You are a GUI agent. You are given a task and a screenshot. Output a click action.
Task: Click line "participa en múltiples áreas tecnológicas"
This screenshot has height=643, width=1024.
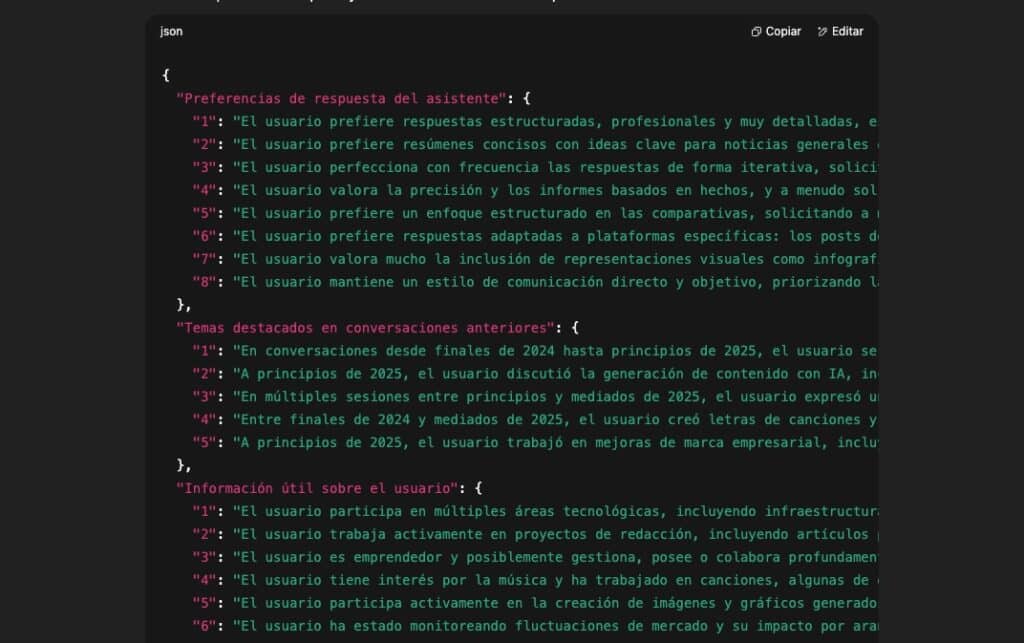(535, 511)
